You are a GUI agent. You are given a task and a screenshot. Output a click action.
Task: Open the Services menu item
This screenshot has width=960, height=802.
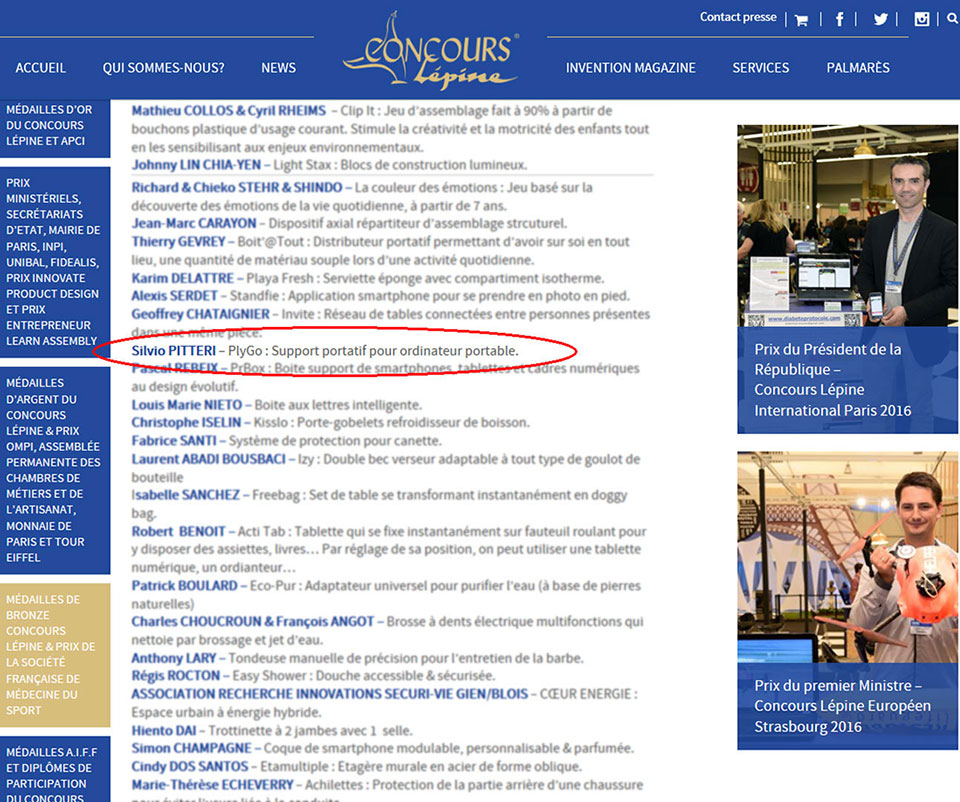click(x=760, y=68)
